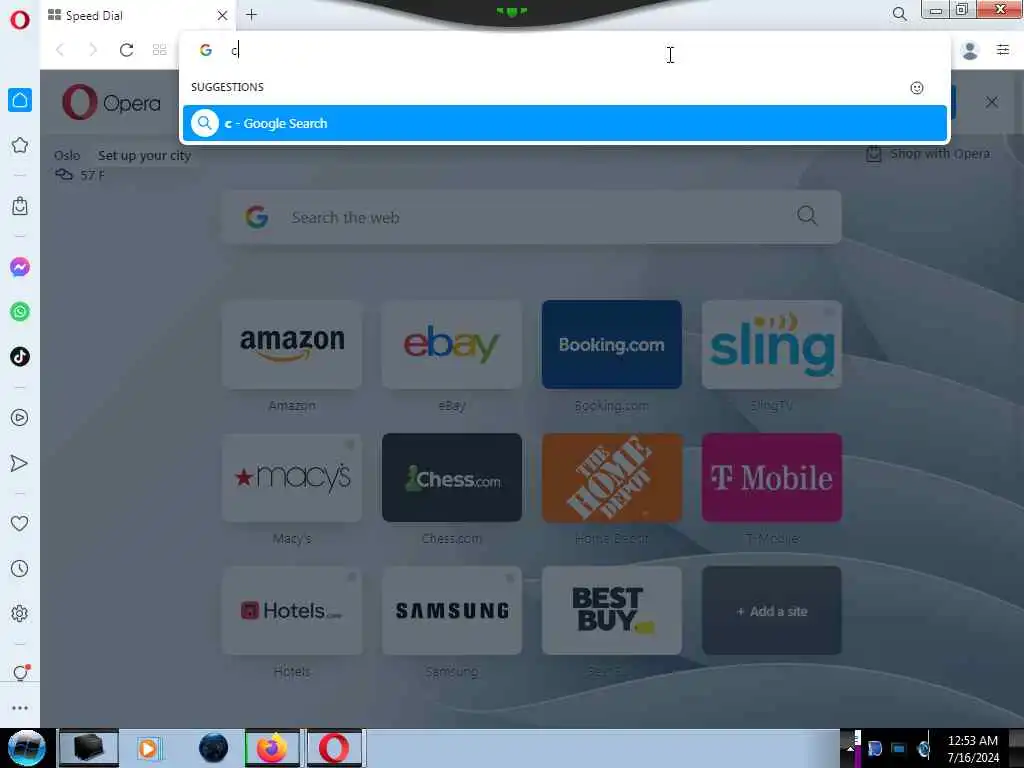The image size is (1024, 768).
Task: Go back with the left arrow
Action: click(x=60, y=50)
